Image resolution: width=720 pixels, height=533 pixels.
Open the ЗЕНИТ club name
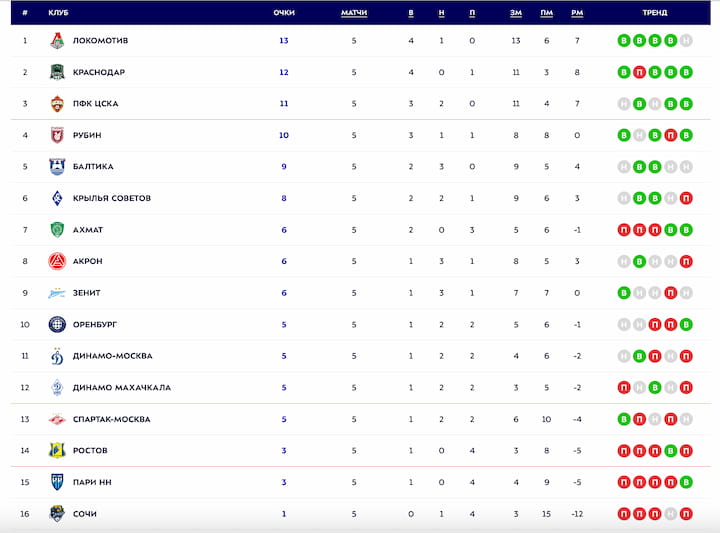[x=87, y=293]
